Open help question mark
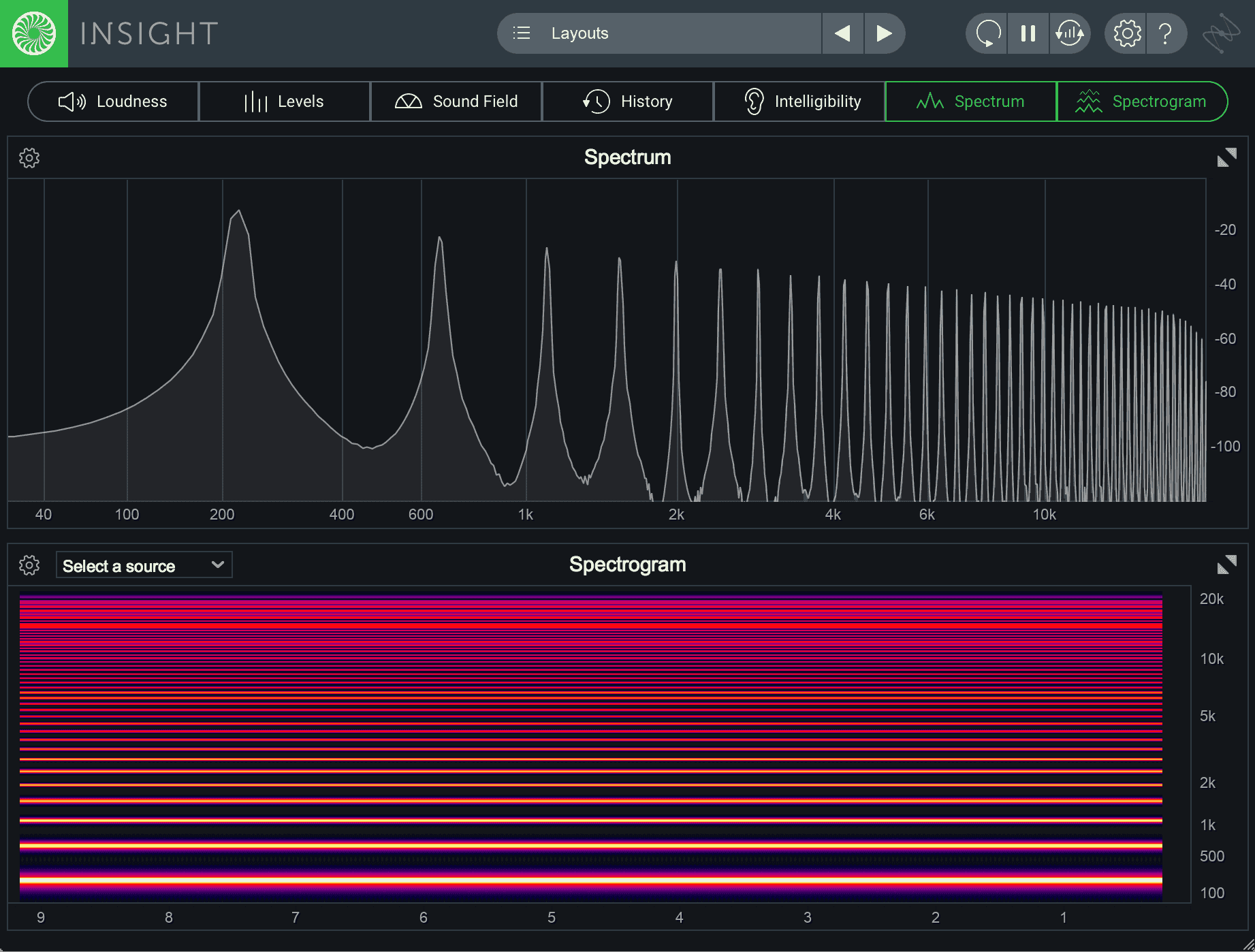Viewport: 1255px width, 952px height. [x=1166, y=33]
